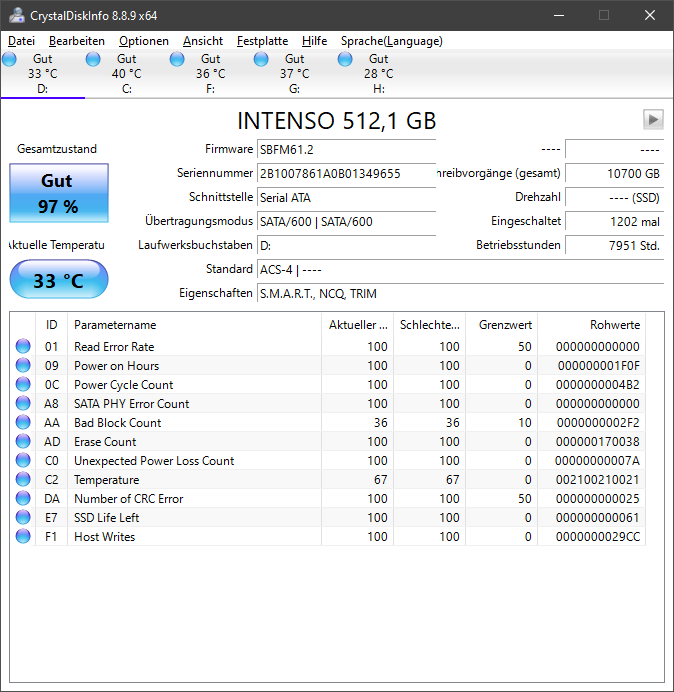Open the Datei menu
The image size is (674, 692).
(21, 41)
